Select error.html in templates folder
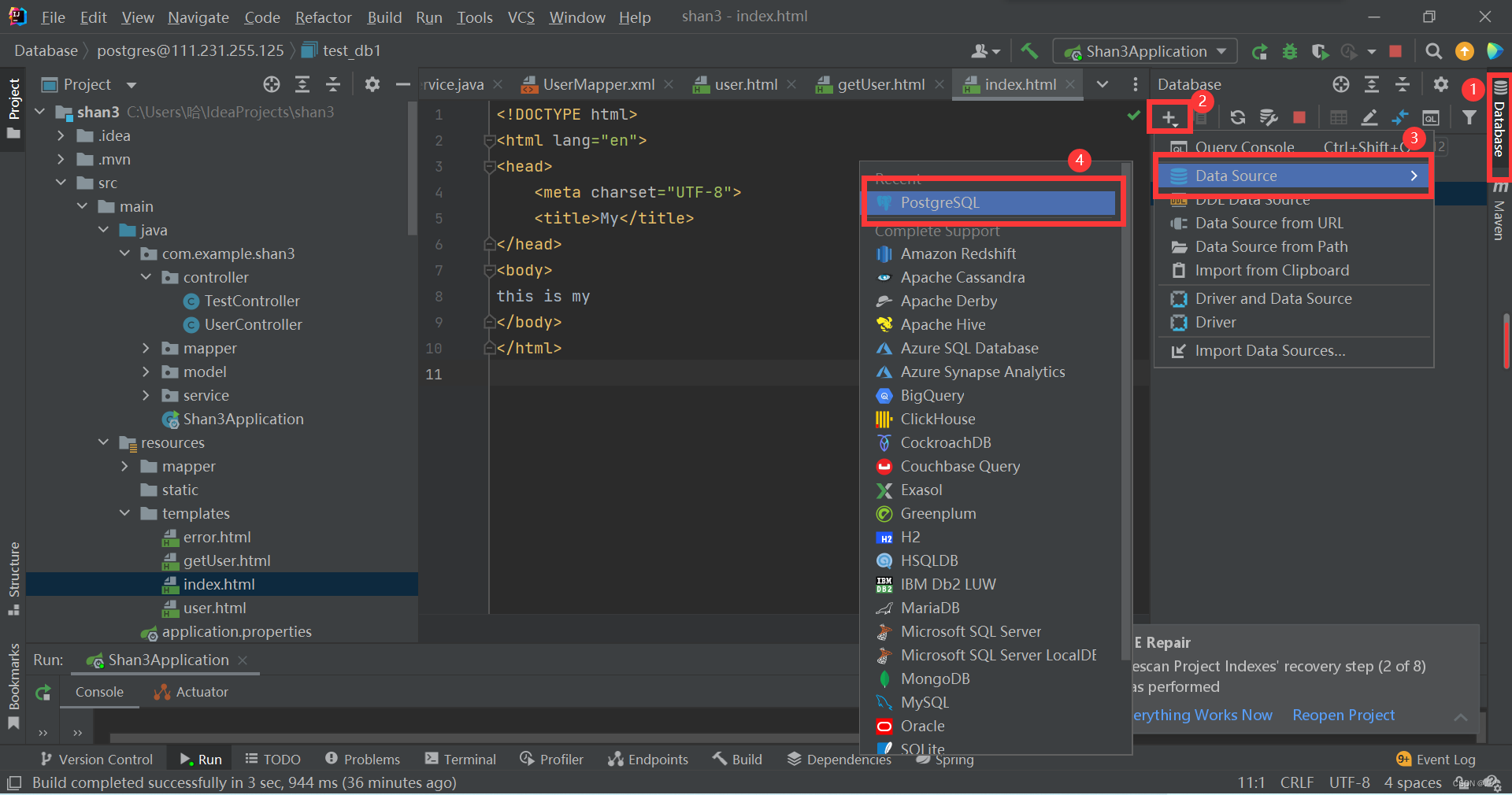Screen dimensions: 1512x795 tap(217, 537)
